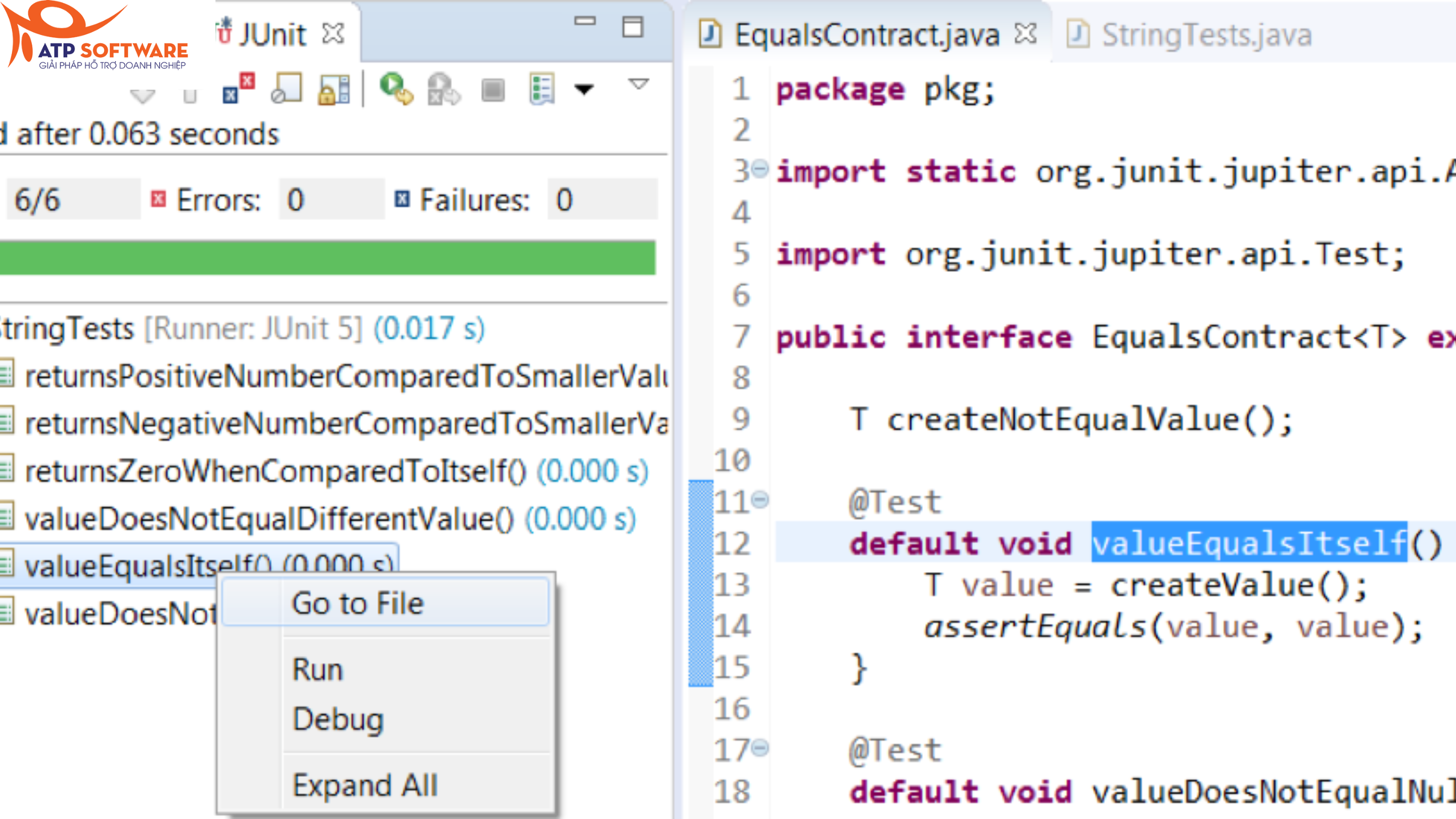
Task: Select Debug from the context menu
Action: [338, 719]
